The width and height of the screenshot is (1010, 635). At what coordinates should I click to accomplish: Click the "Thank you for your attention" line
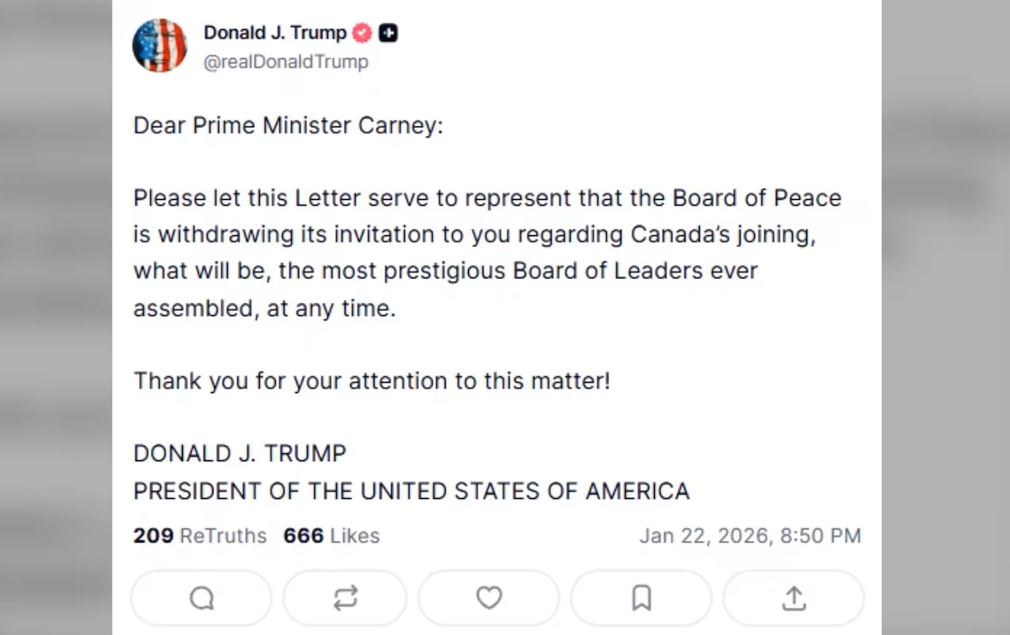click(372, 381)
